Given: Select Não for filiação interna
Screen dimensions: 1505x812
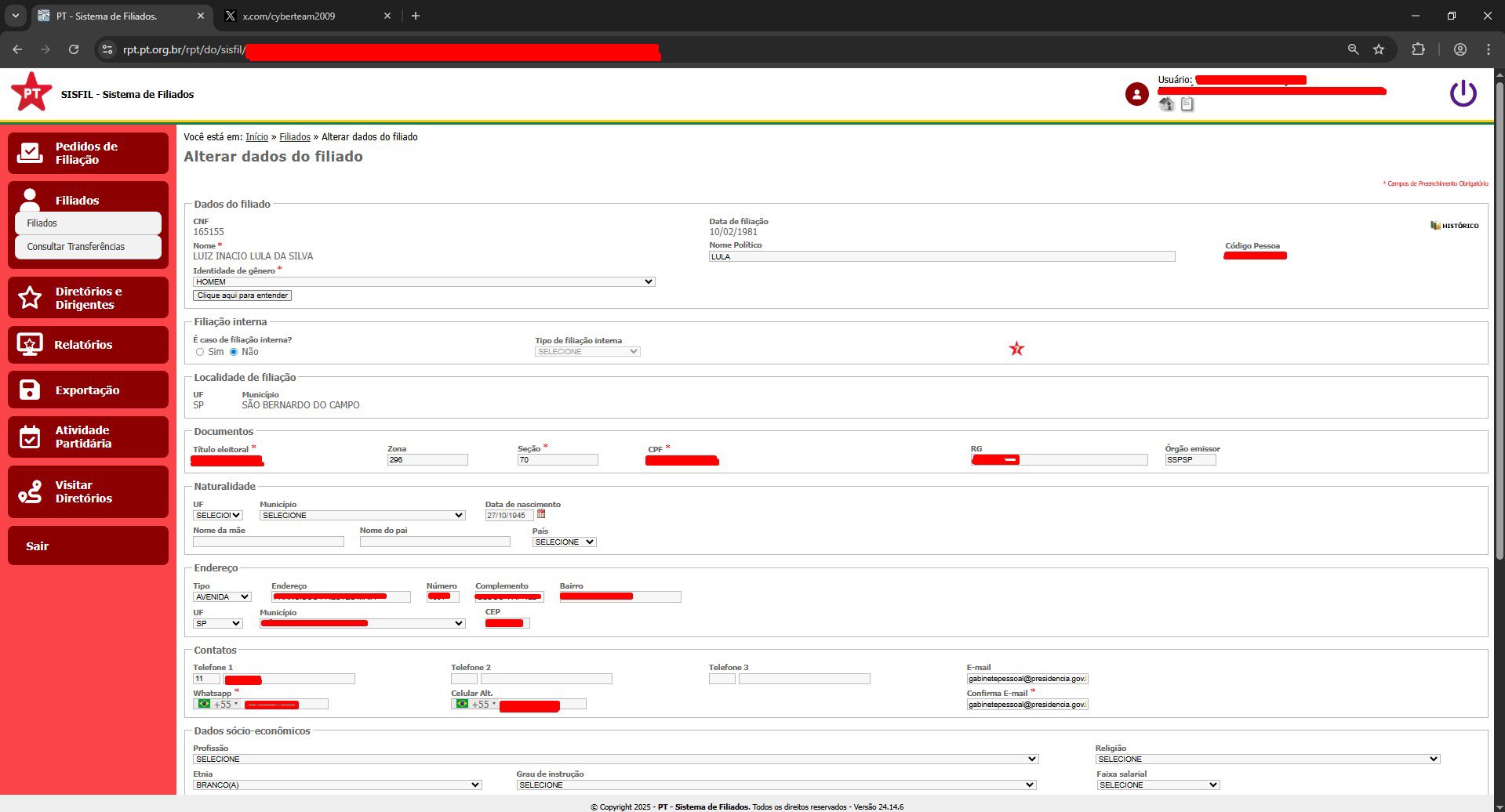Looking at the screenshot, I should click(234, 352).
